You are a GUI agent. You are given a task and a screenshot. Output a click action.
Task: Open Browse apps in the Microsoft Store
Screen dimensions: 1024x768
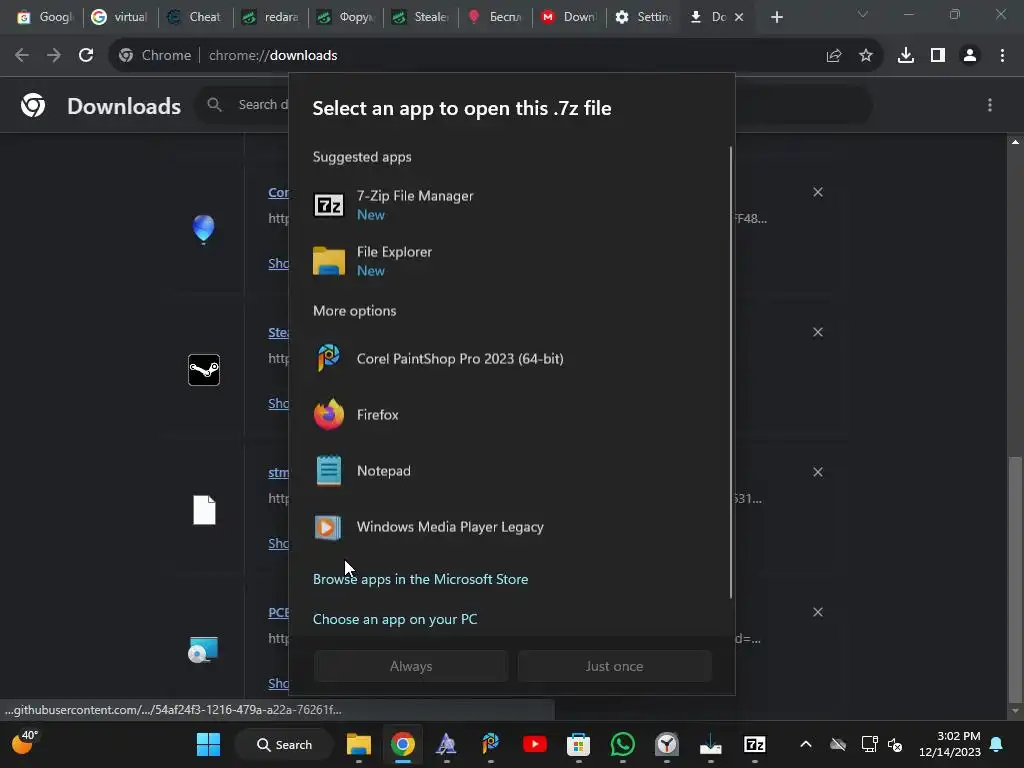(x=421, y=579)
